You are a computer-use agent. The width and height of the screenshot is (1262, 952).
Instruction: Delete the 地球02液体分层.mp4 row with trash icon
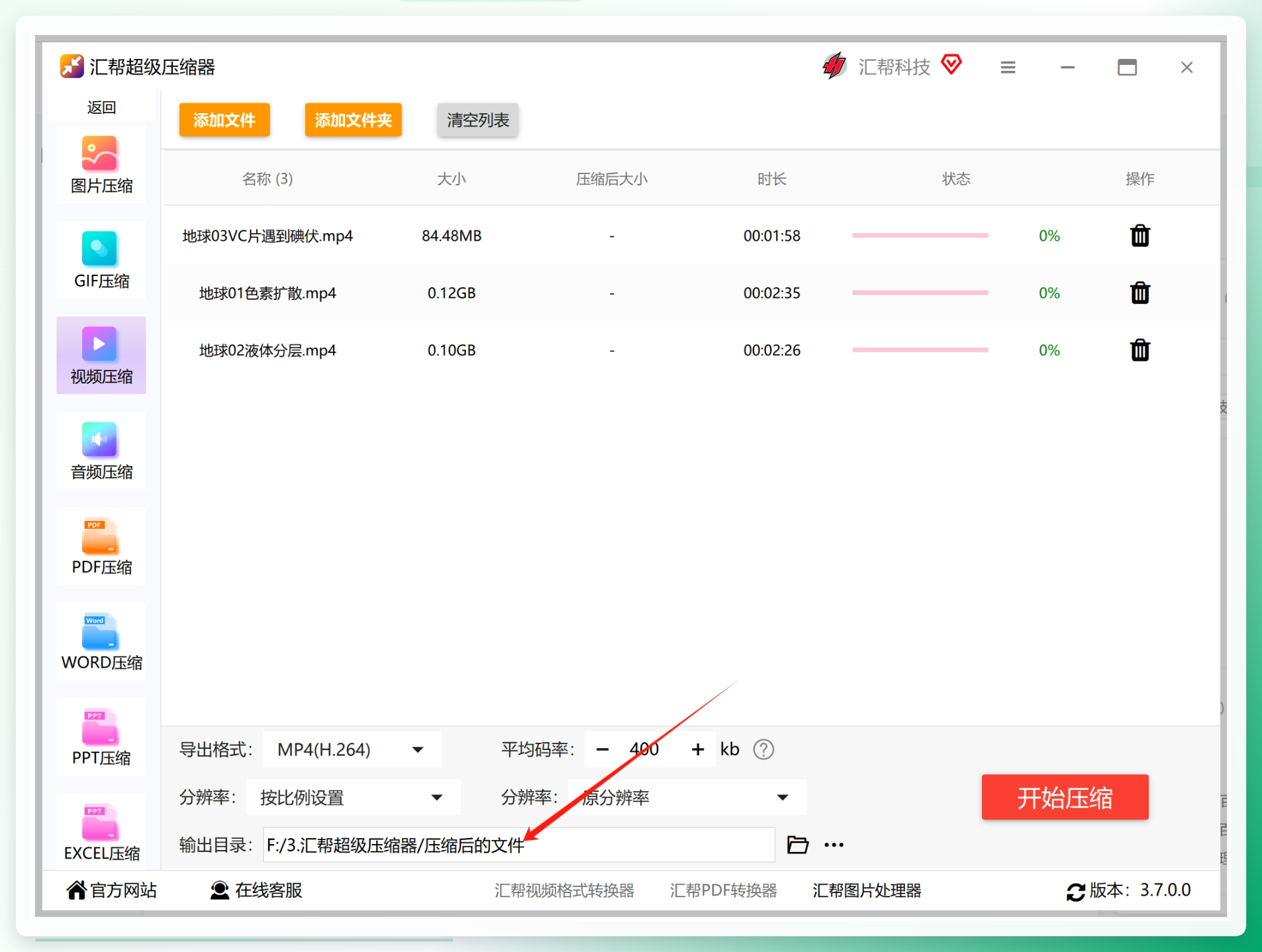click(x=1140, y=350)
